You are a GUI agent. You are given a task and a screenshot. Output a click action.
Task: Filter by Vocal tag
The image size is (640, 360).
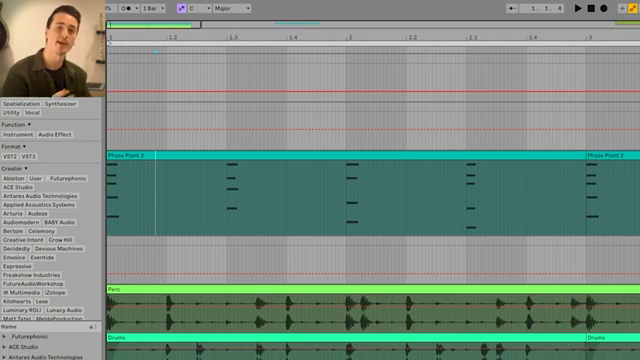32,113
